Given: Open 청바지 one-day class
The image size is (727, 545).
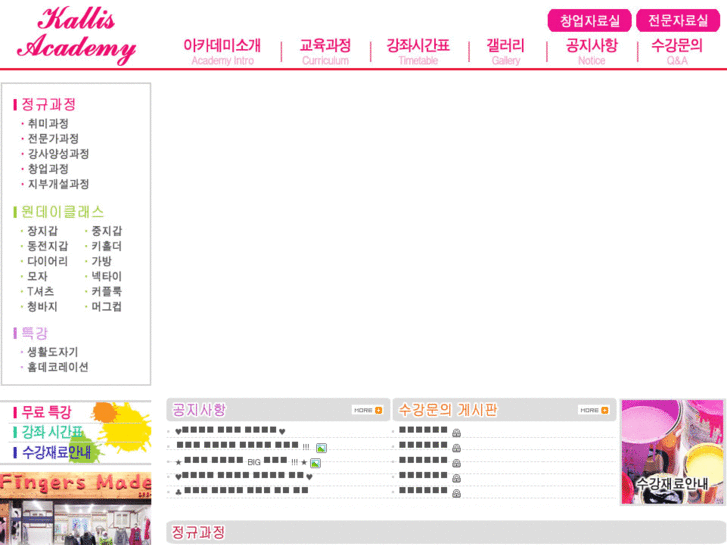Looking at the screenshot, I should click(42, 307).
